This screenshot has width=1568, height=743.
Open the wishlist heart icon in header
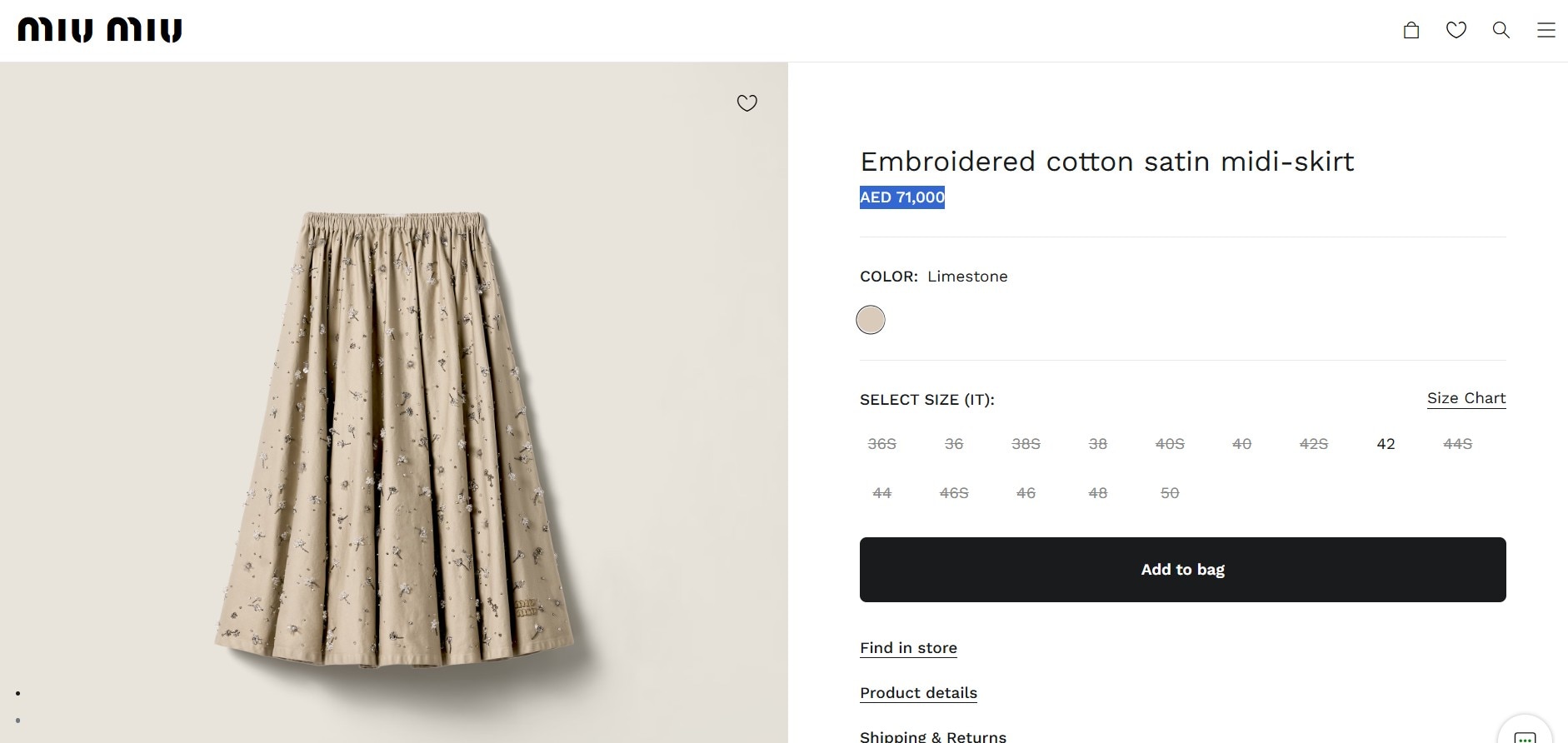pos(1456,30)
